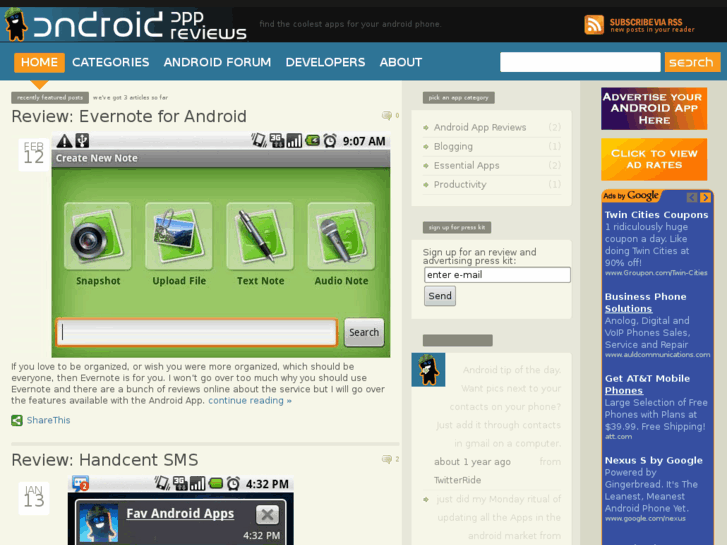Click the X close icon in Handcent popup
This screenshot has height=545, width=727.
pos(268,514)
